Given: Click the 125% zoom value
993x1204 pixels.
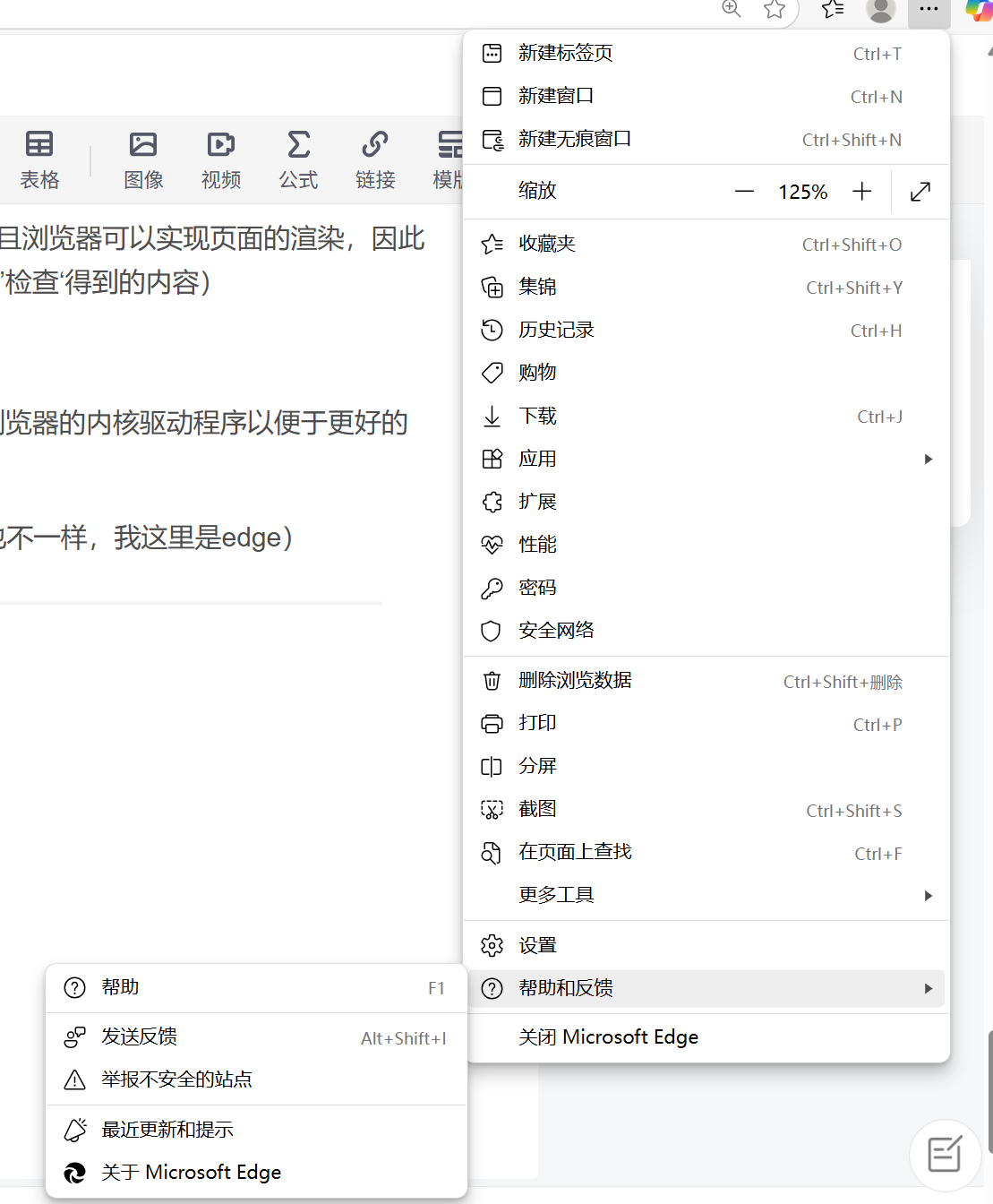Looking at the screenshot, I should click(803, 192).
